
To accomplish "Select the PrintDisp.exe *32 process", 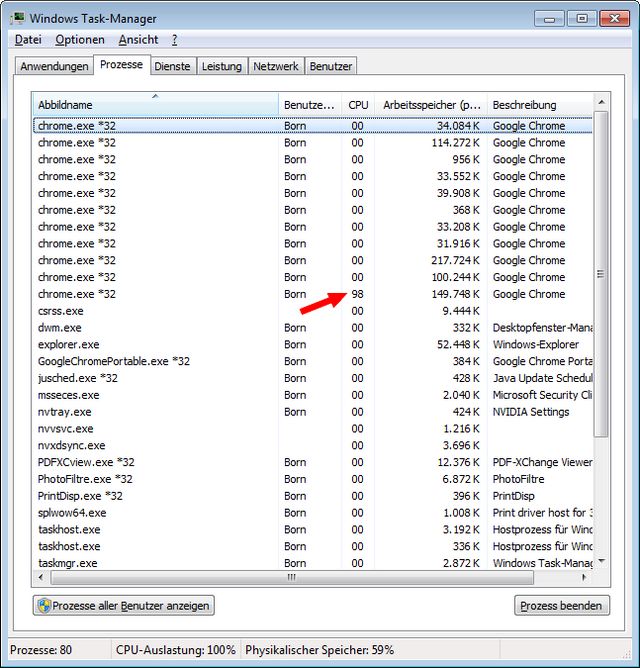I will [312, 496].
